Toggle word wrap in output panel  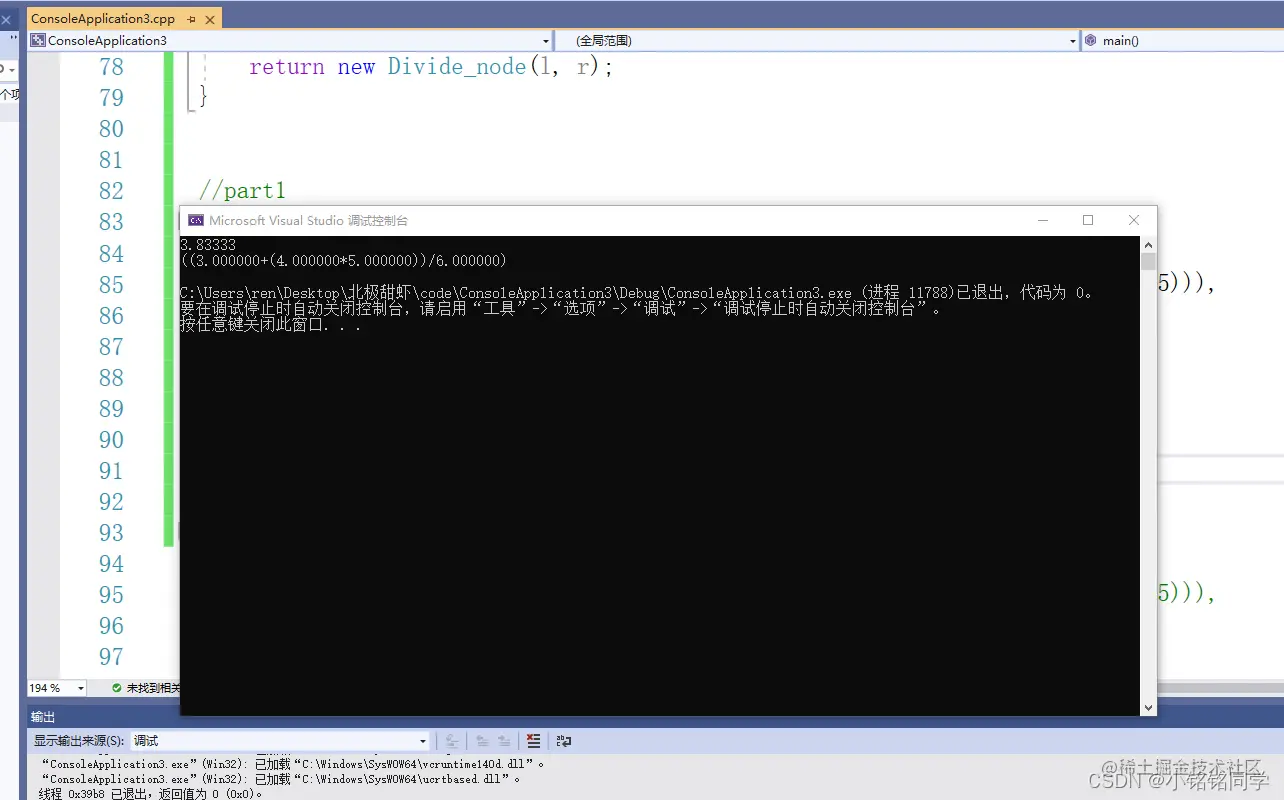coord(564,741)
